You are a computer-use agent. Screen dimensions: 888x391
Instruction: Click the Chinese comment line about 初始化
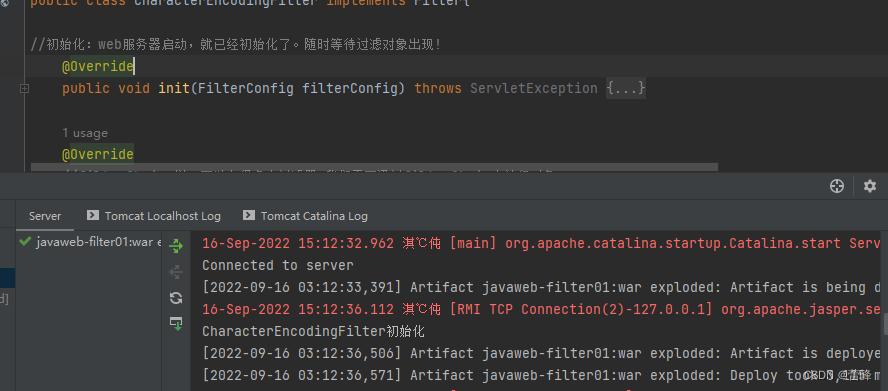point(236,45)
